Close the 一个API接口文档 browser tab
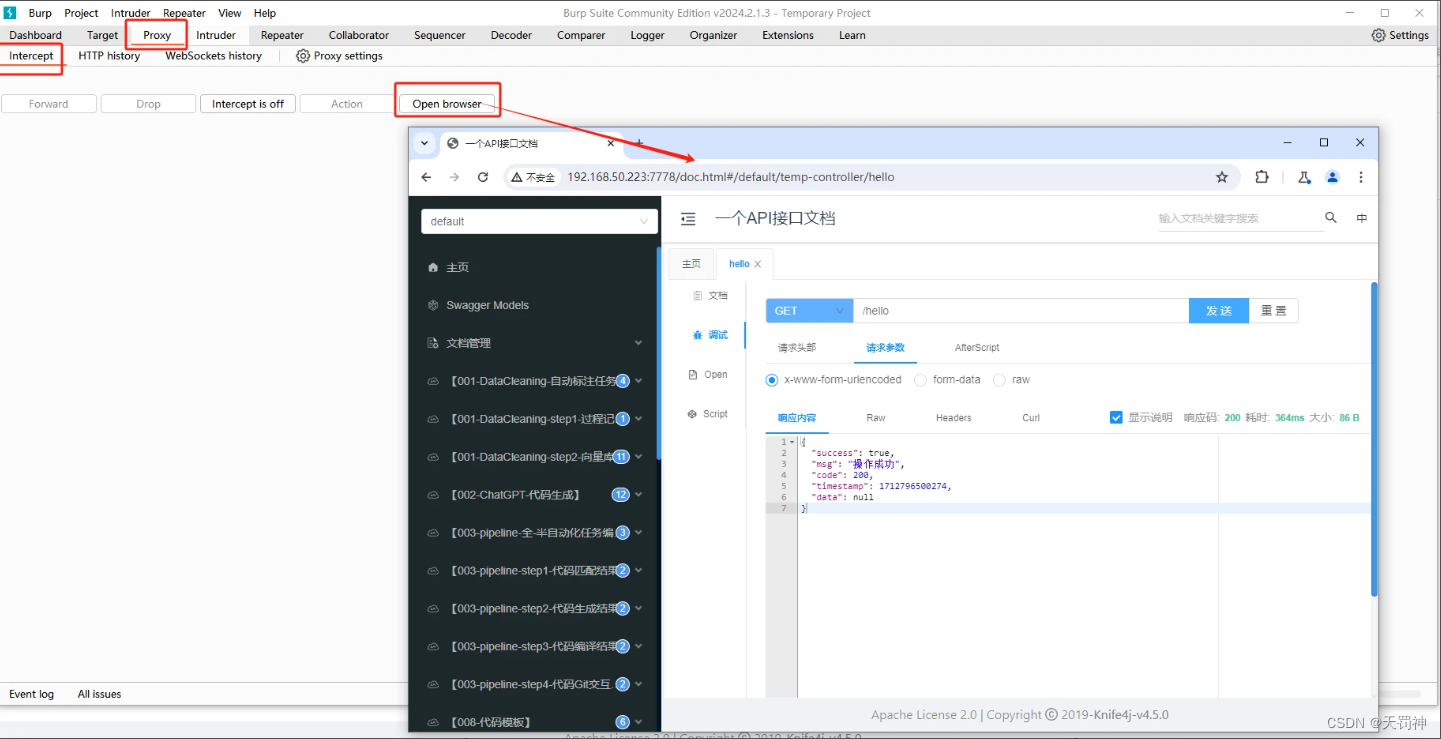The width and height of the screenshot is (1441, 739). (x=611, y=143)
